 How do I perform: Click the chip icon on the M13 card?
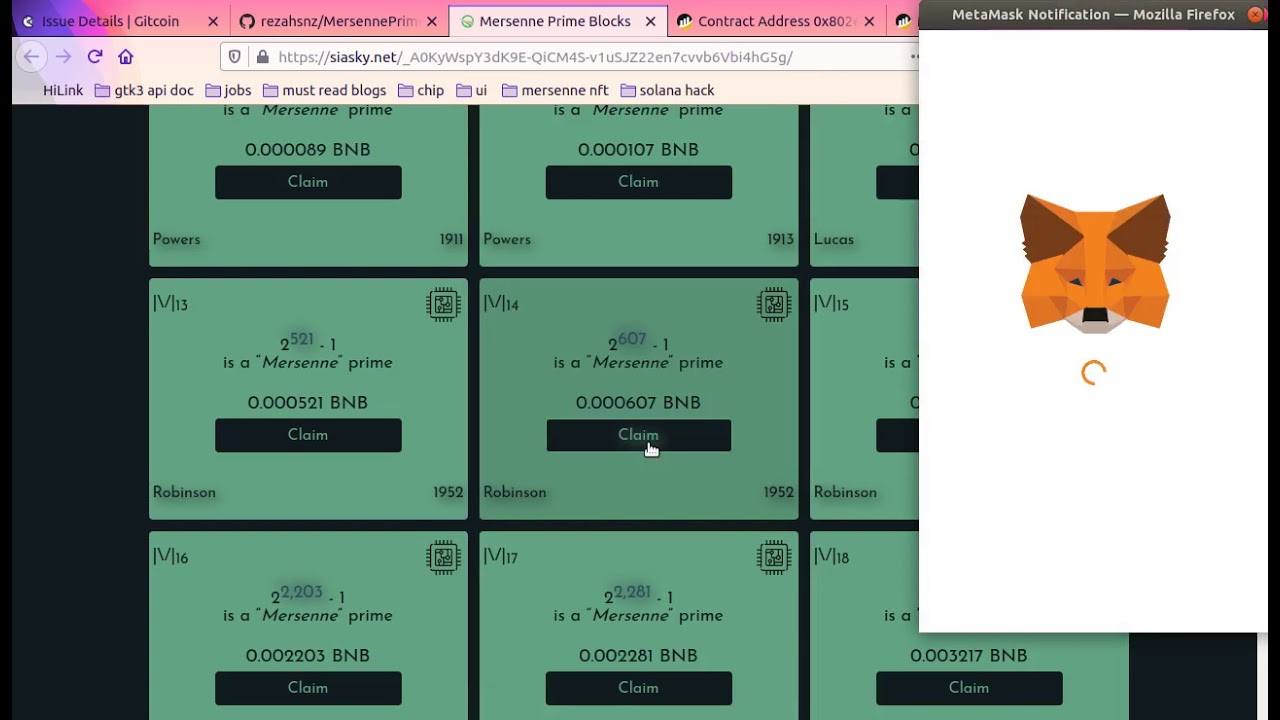pos(443,304)
